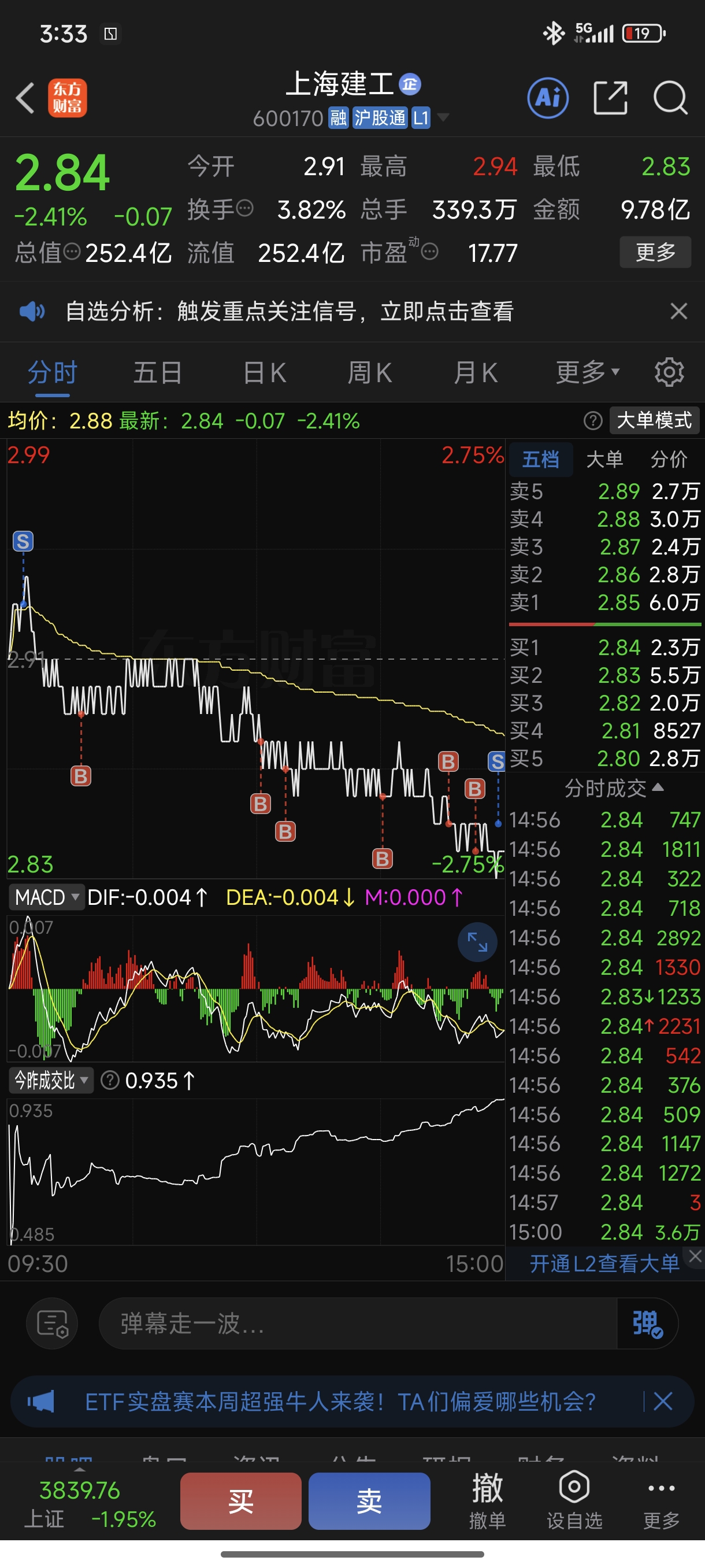This screenshot has width=705, height=1568.
Task: Select the 卖5 2.89 order row
Action: click(x=604, y=491)
